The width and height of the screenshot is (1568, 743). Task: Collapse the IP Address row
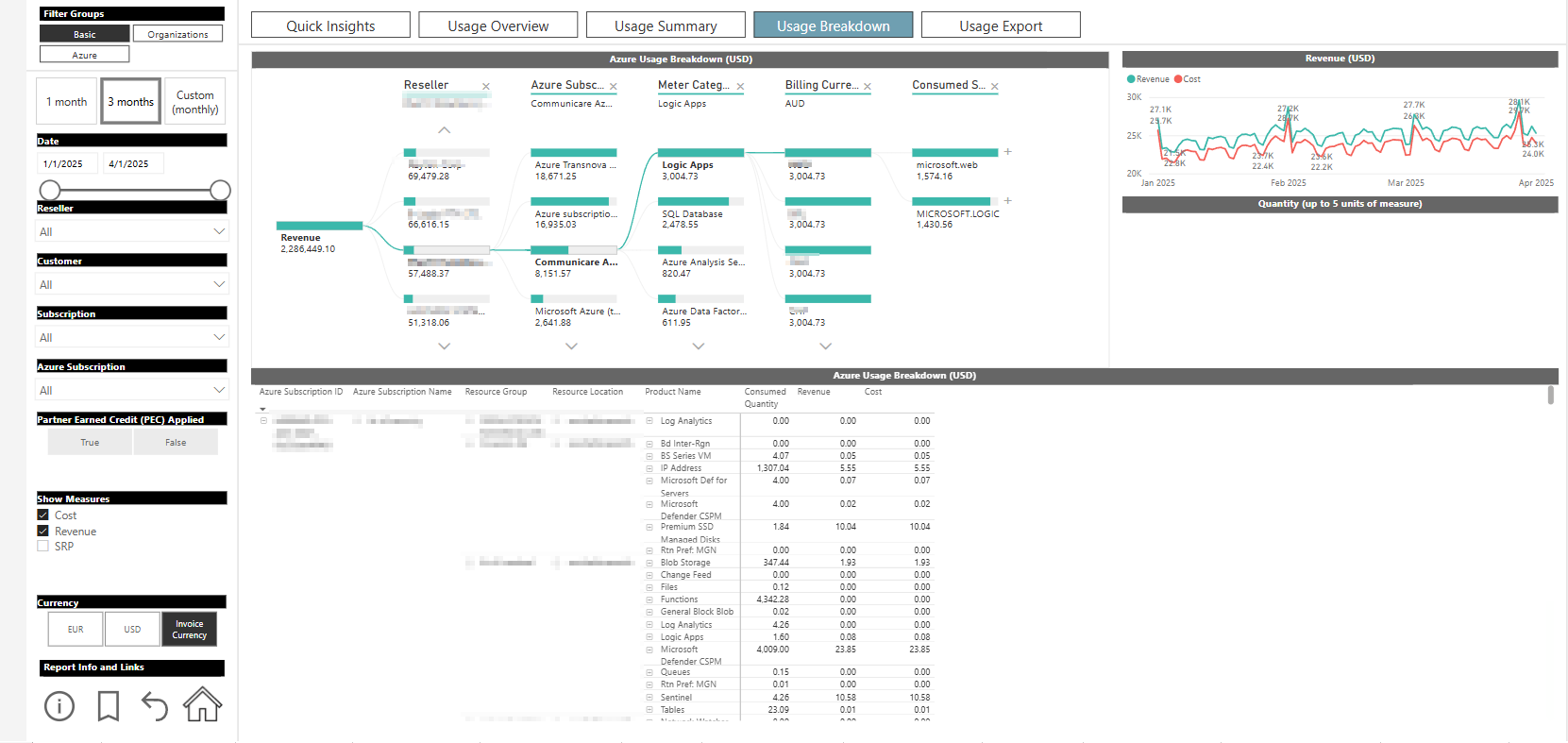649,468
